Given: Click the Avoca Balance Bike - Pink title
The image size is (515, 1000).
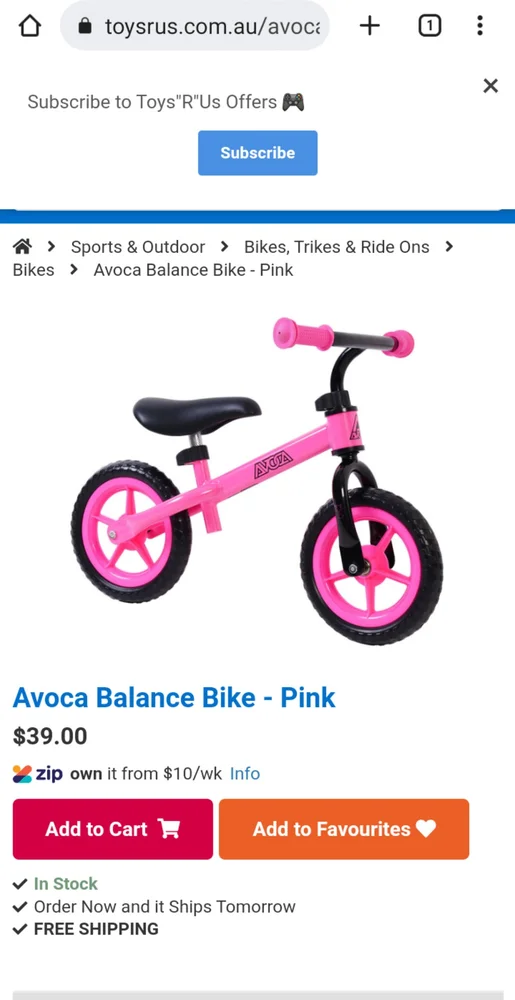Looking at the screenshot, I should click(x=174, y=697).
